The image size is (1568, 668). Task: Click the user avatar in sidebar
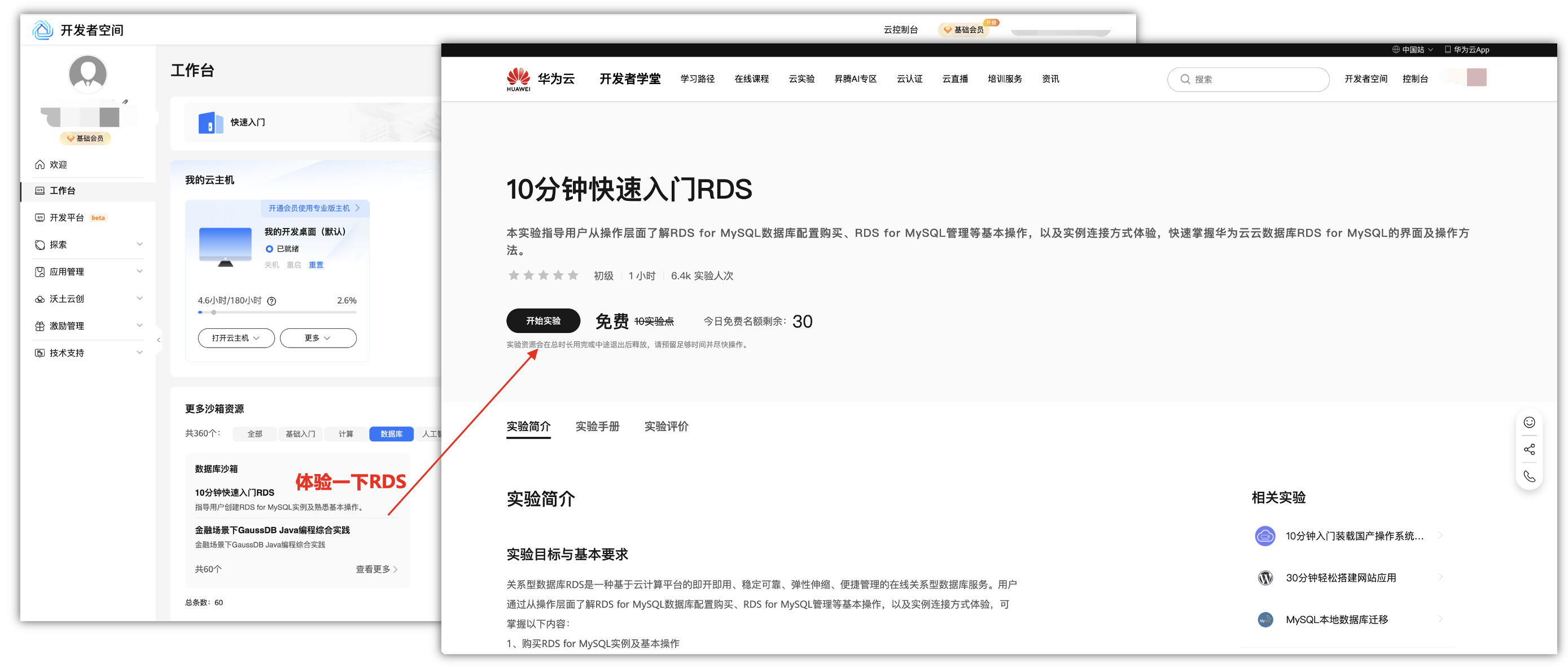click(x=87, y=74)
